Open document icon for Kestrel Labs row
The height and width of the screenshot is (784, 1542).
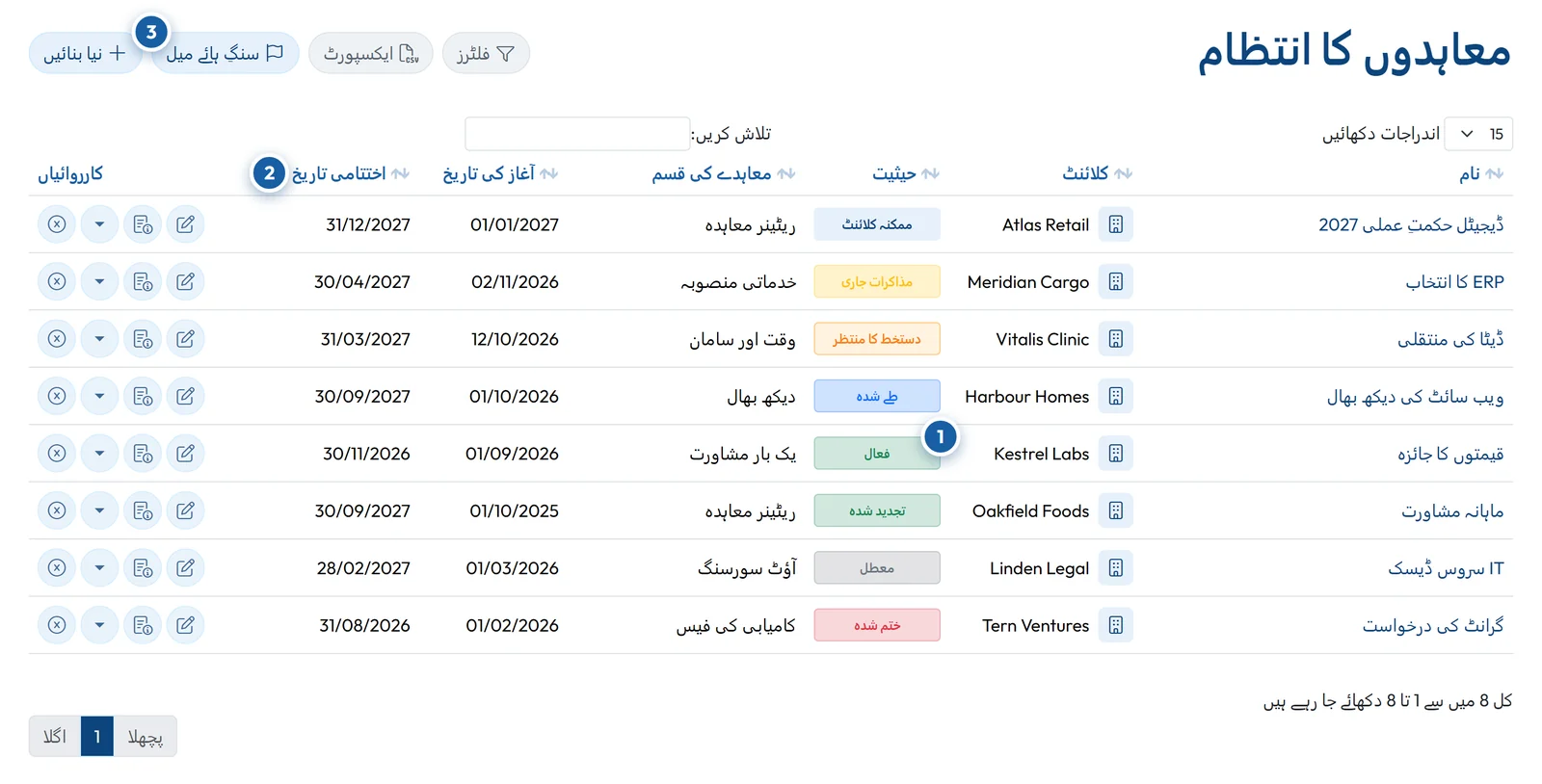pos(143,454)
